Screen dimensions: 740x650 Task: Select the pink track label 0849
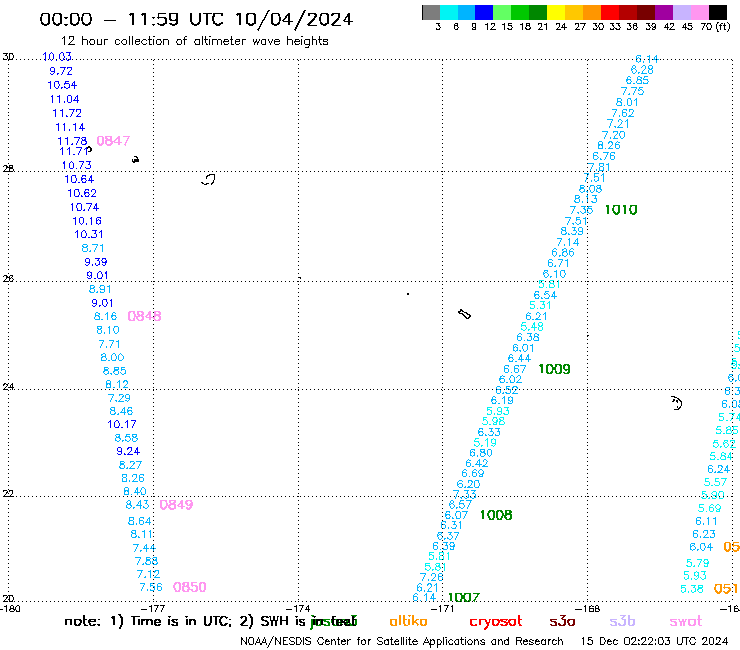pyautogui.click(x=176, y=505)
